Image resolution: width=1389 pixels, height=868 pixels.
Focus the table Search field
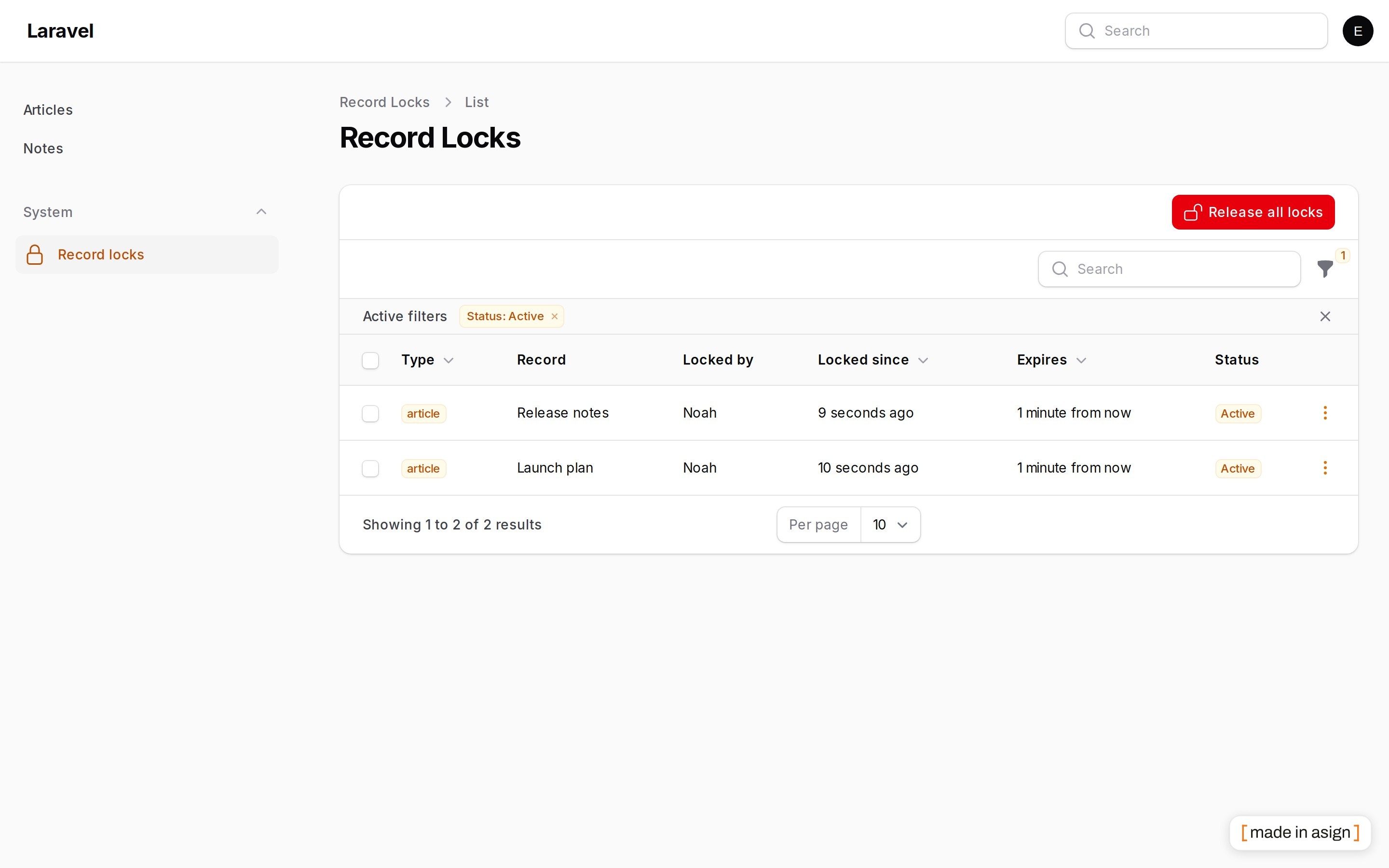coord(1169,269)
